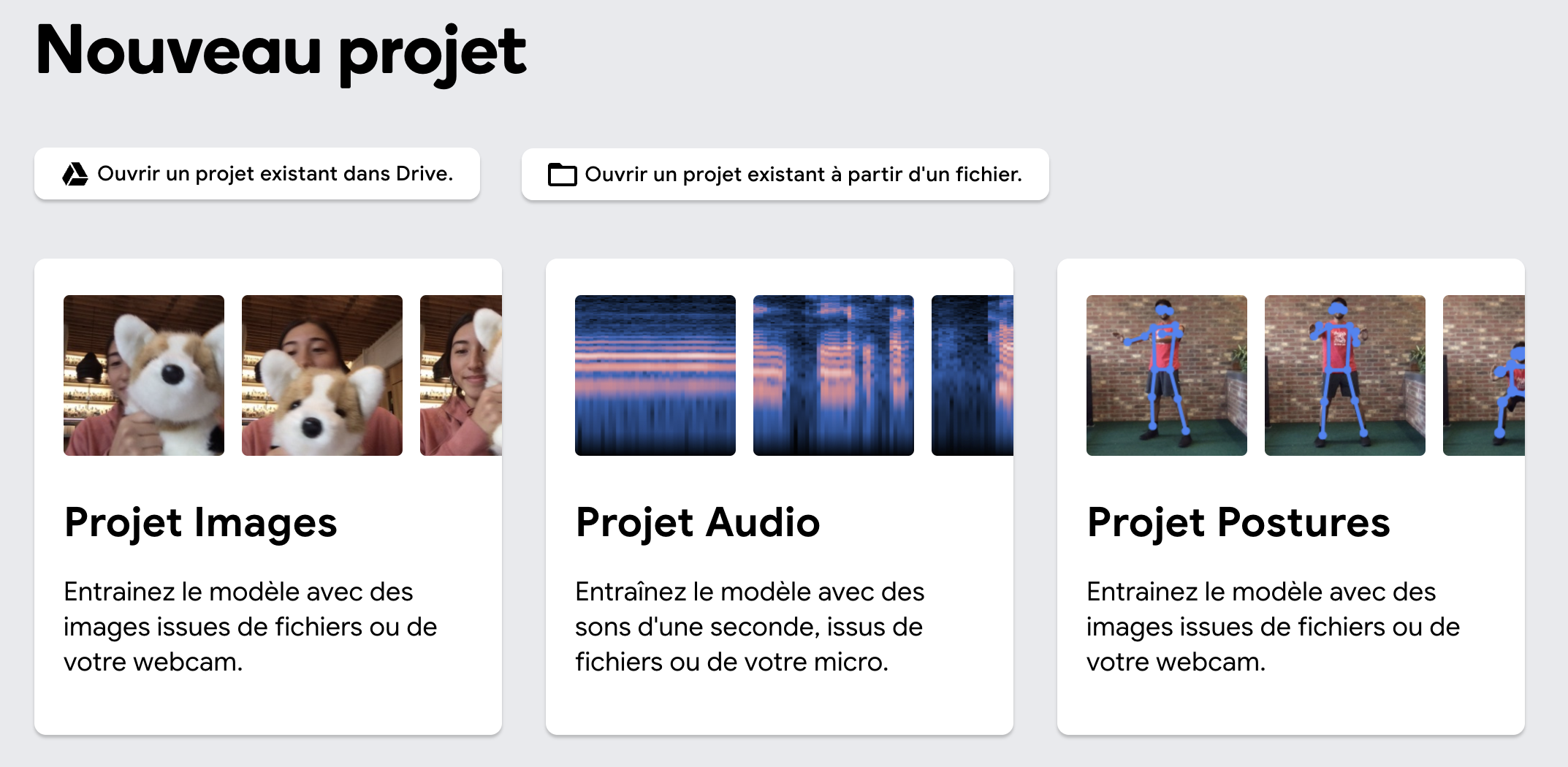Viewport: 1568px width, 767px height.
Task: Click the partially visible third spectrogram thumbnail
Action: pyautogui.click(x=973, y=375)
